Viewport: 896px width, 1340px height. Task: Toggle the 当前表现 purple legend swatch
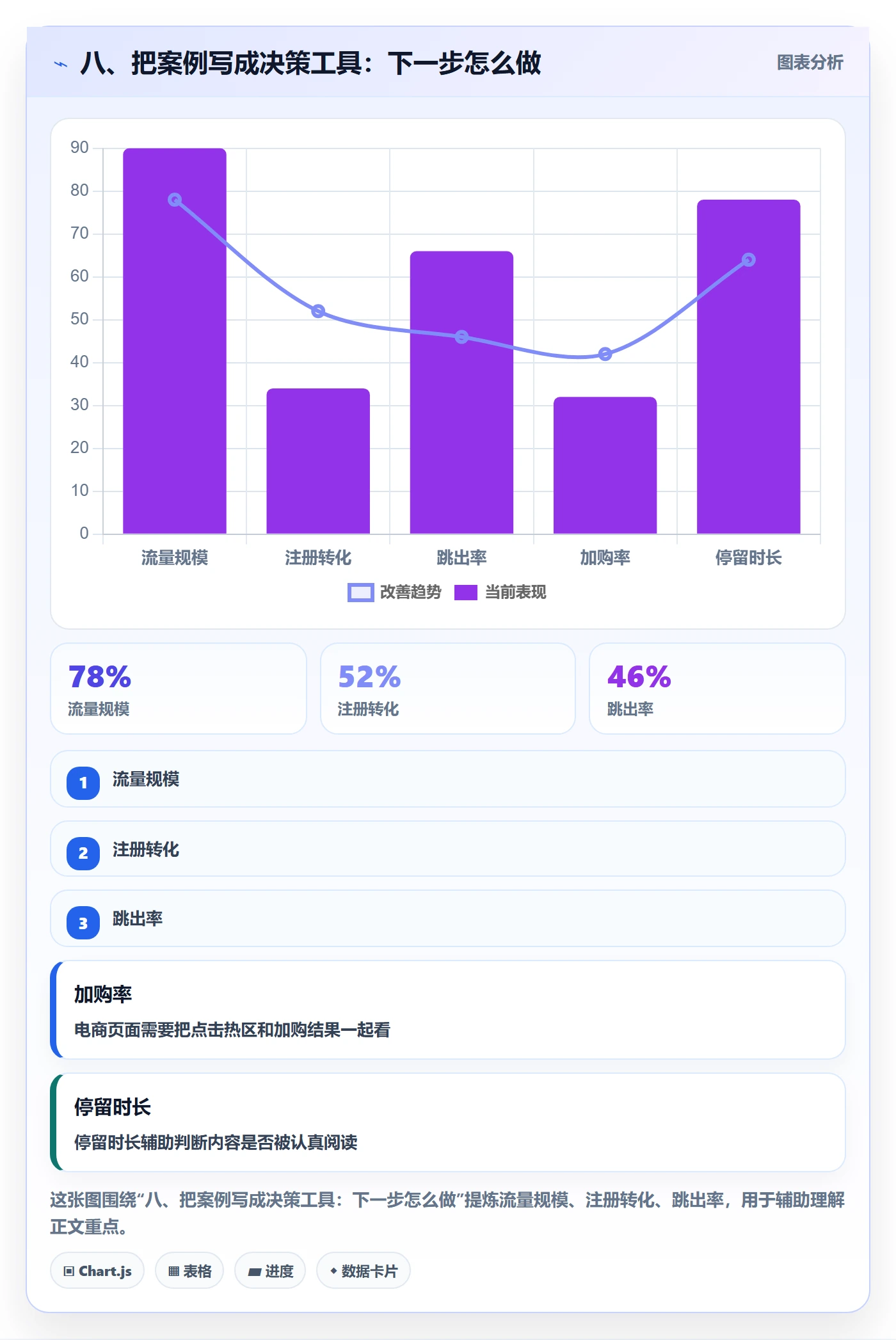465,593
